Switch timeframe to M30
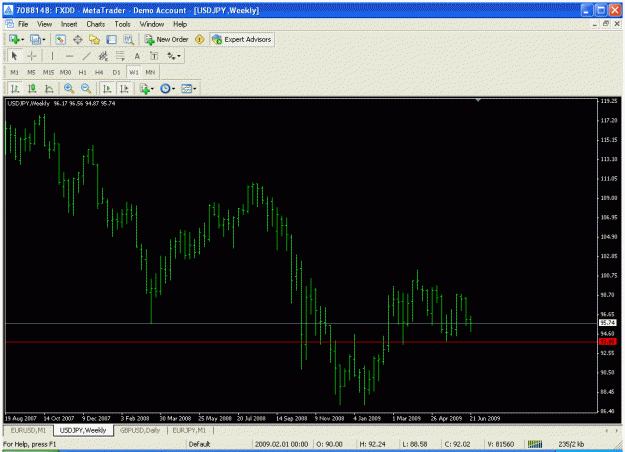Viewport: 625px width, 452px height. coord(65,72)
